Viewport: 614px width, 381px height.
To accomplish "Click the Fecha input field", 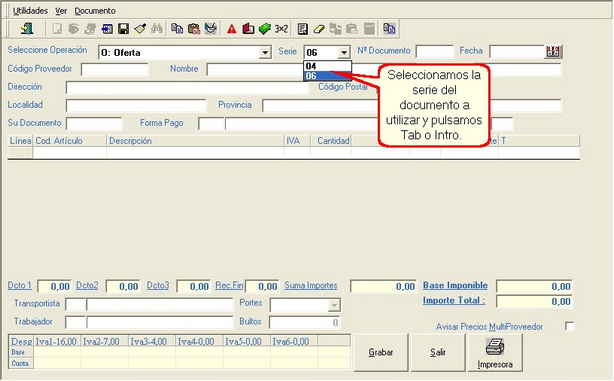I will [x=517, y=51].
